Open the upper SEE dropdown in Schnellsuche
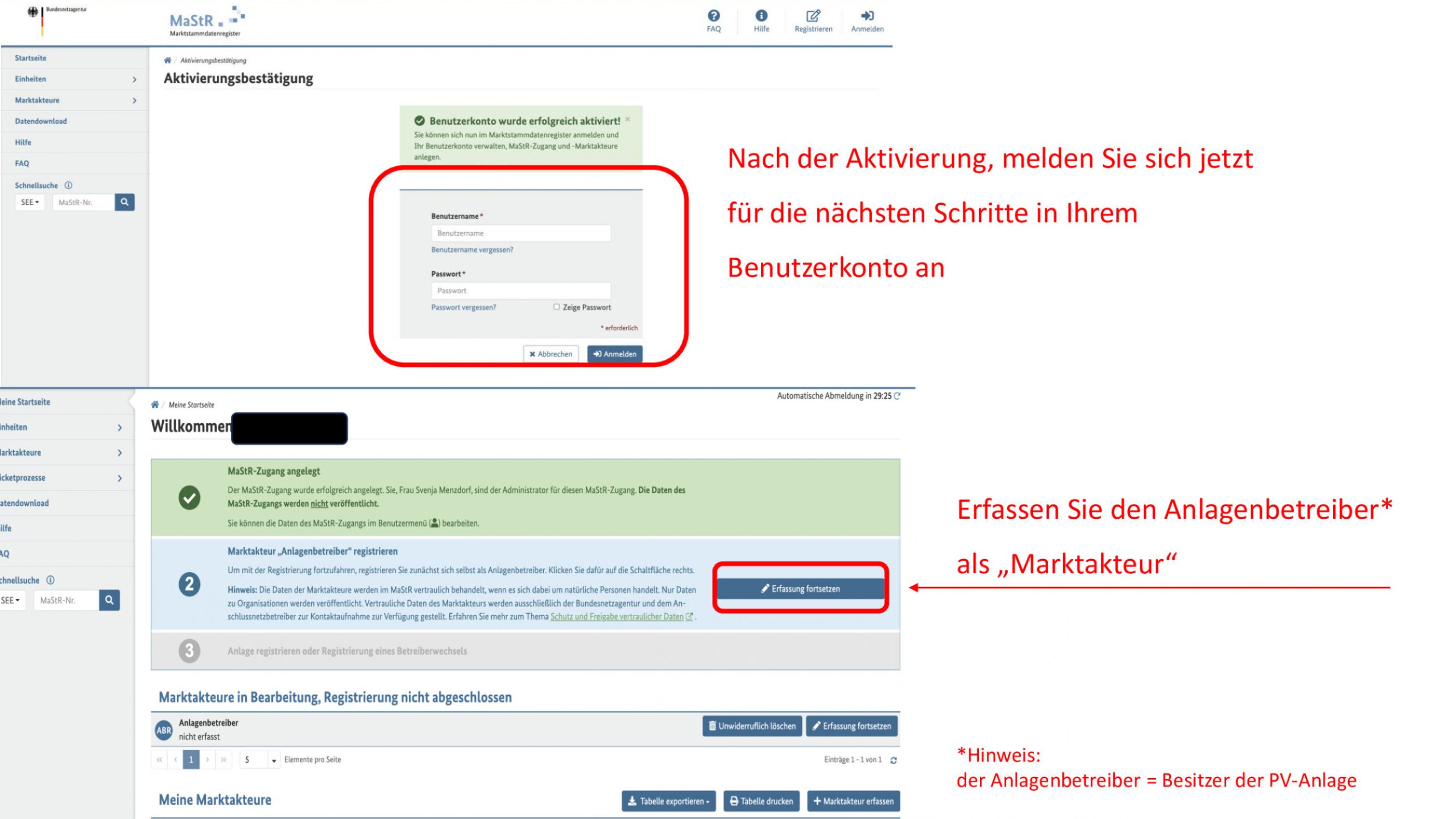The width and height of the screenshot is (1456, 819). (29, 202)
